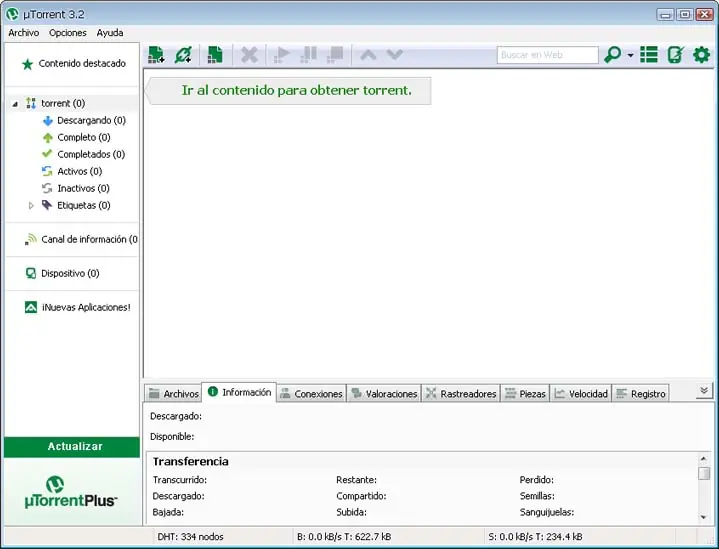Viewport: 719px width, 549px height.
Task: Click the magnifier search icon
Action: tap(613, 55)
